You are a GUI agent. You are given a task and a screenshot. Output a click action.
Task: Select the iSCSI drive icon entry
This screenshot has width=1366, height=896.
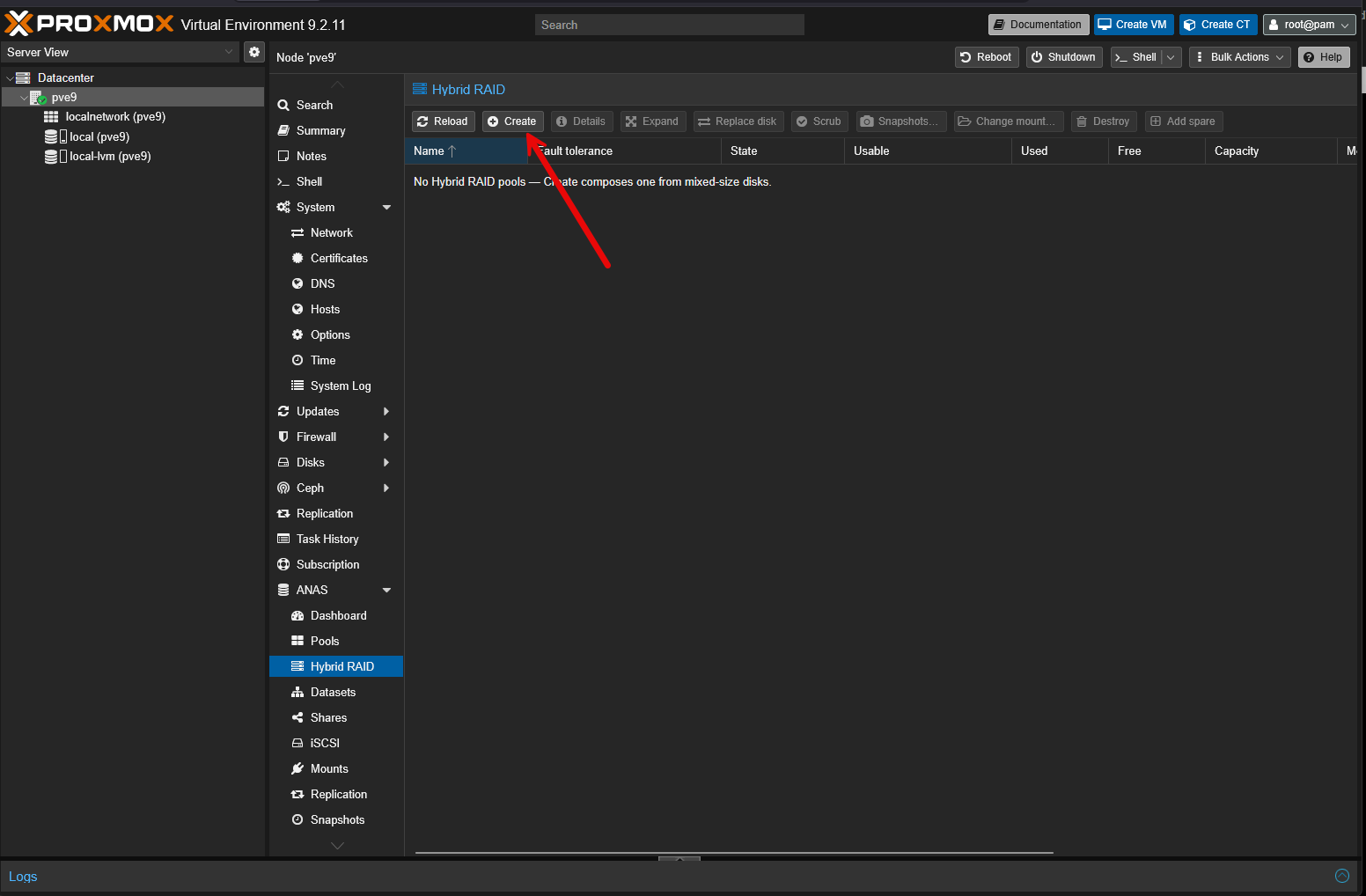point(297,743)
